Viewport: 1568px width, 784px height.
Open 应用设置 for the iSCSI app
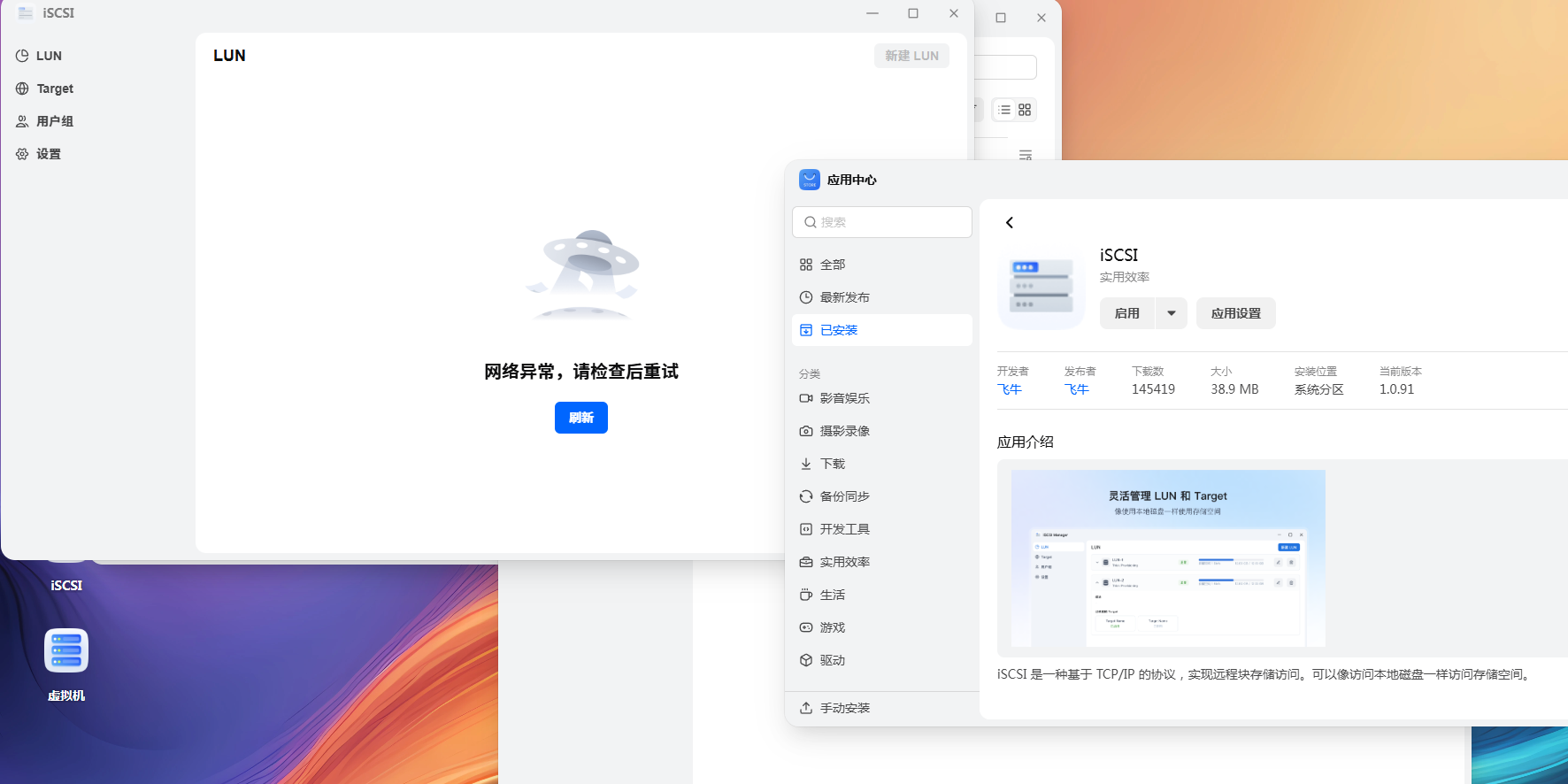[x=1236, y=313]
